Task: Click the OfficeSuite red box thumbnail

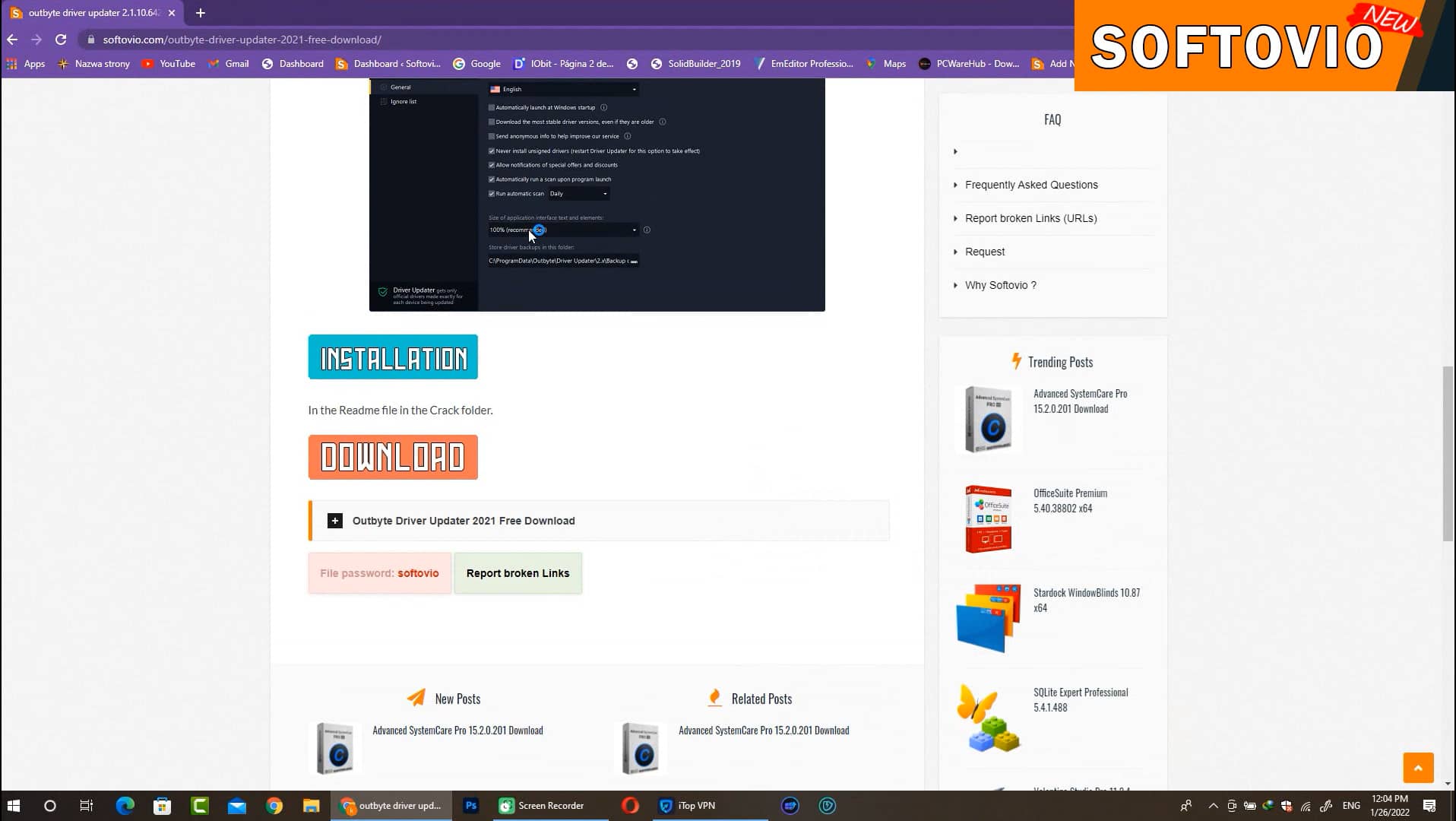Action: (988, 519)
